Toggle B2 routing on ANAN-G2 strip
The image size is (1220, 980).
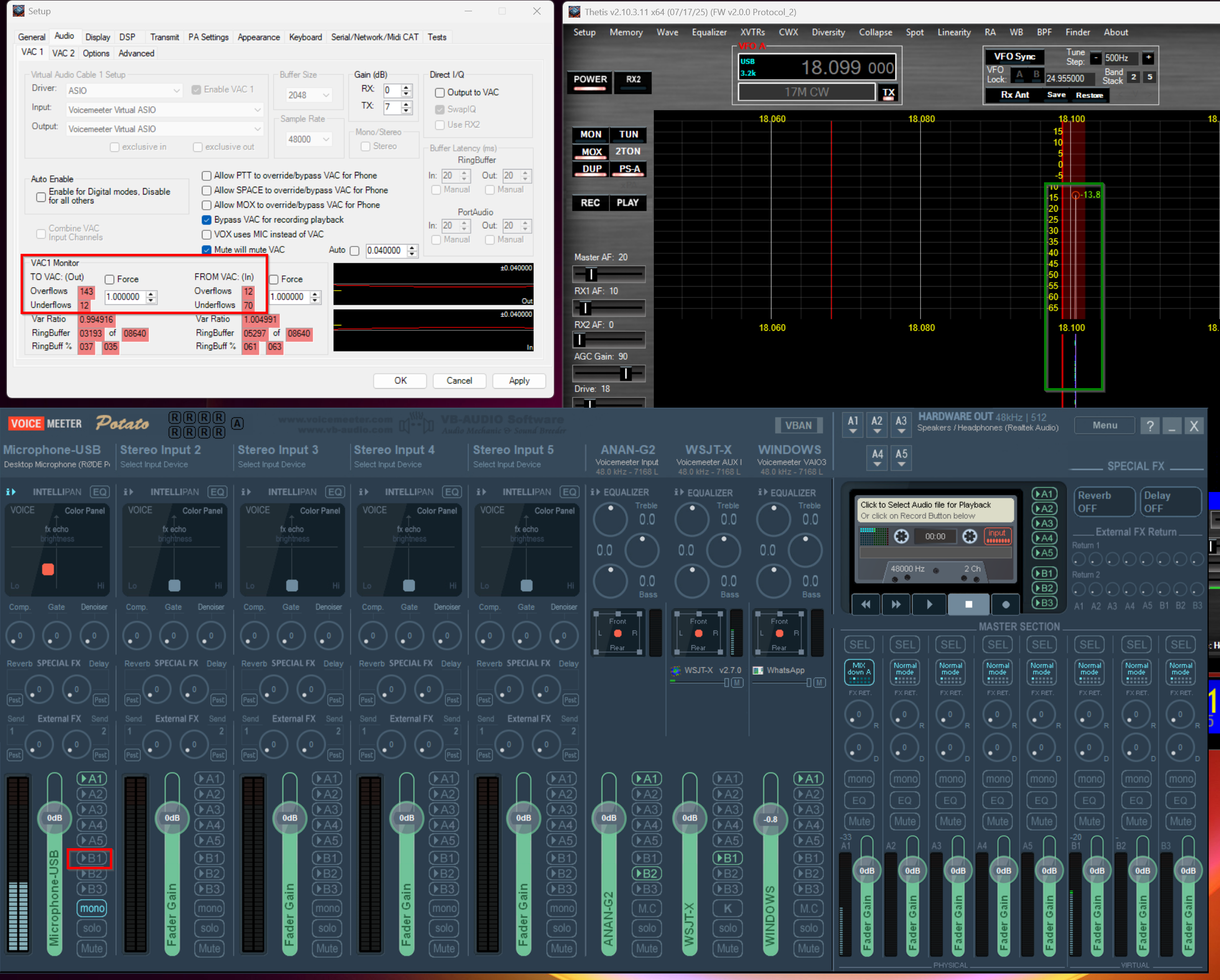[647, 874]
